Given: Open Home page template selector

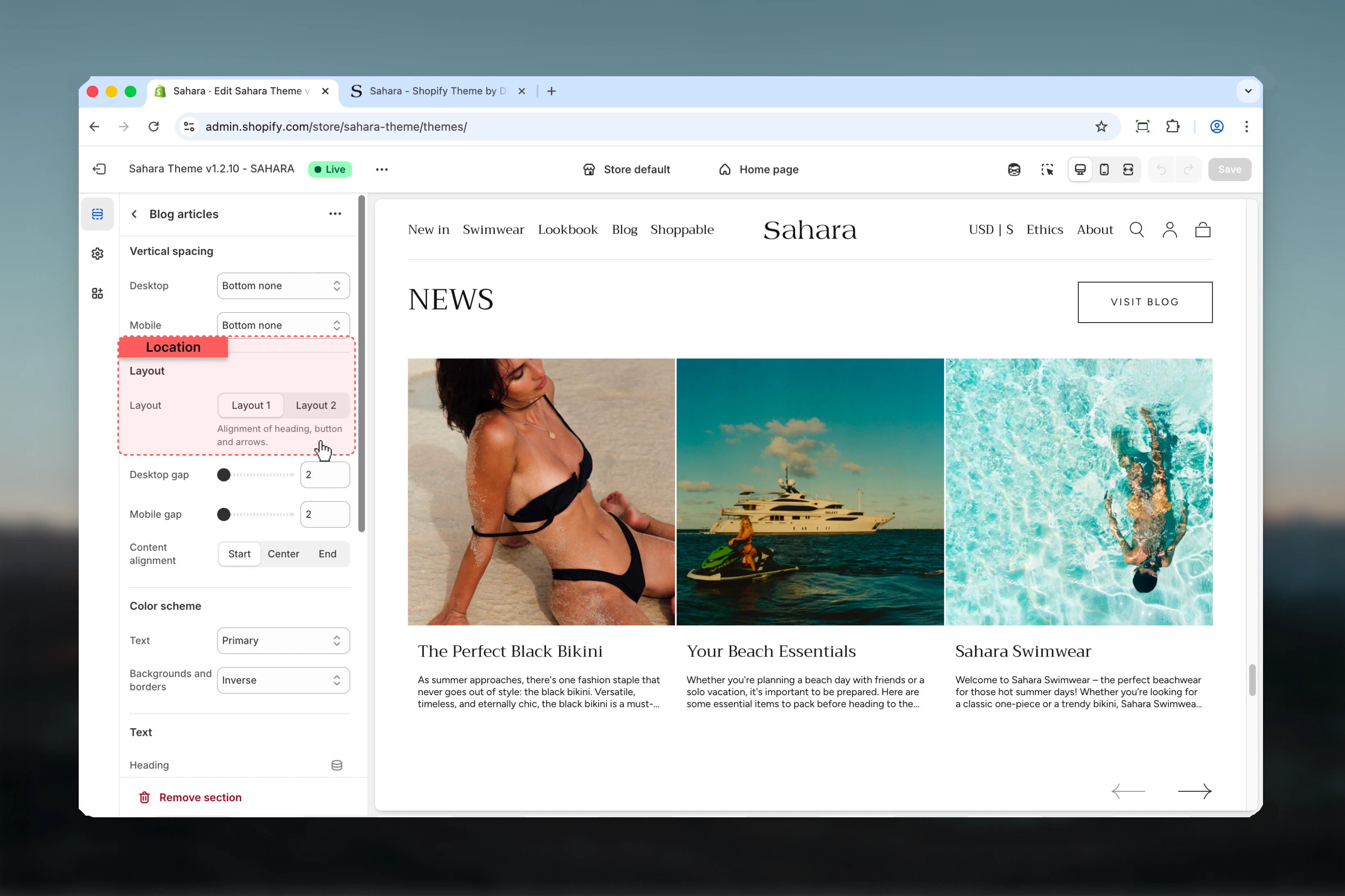Looking at the screenshot, I should 759,169.
